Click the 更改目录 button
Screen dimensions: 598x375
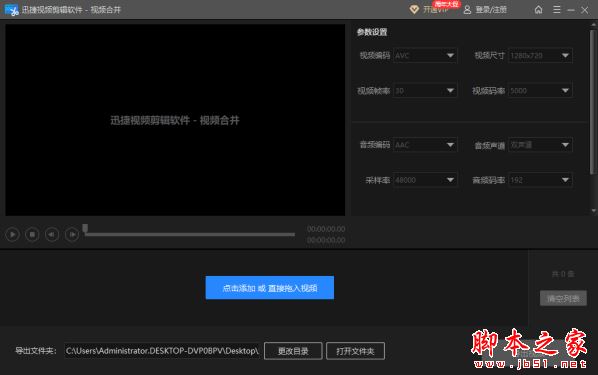click(x=293, y=351)
